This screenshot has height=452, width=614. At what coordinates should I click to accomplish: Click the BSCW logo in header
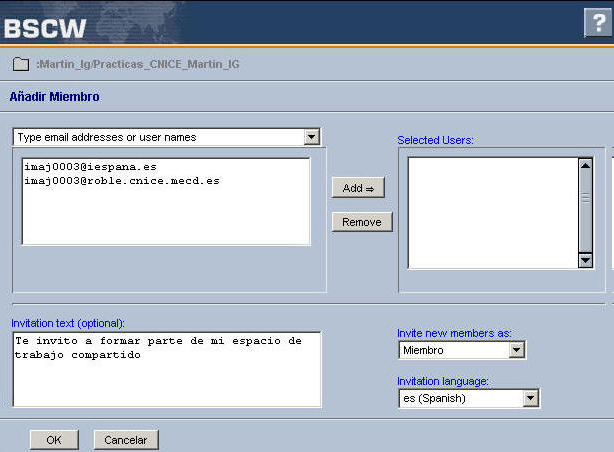[45, 27]
